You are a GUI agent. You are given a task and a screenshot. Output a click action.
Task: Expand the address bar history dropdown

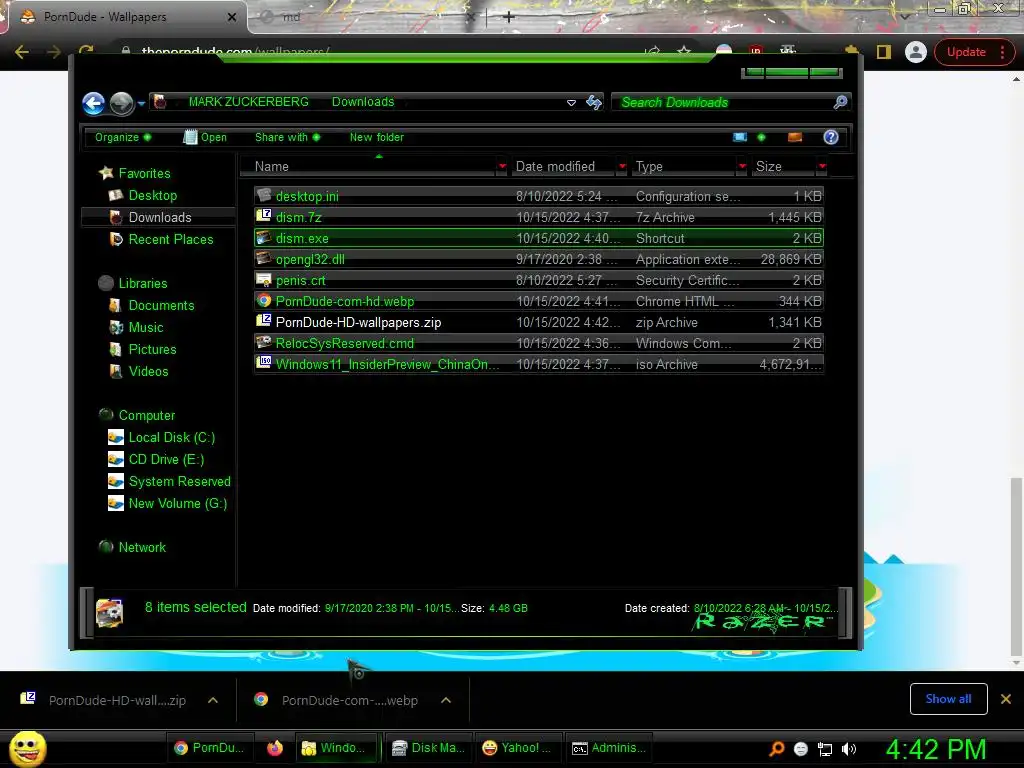tap(571, 103)
